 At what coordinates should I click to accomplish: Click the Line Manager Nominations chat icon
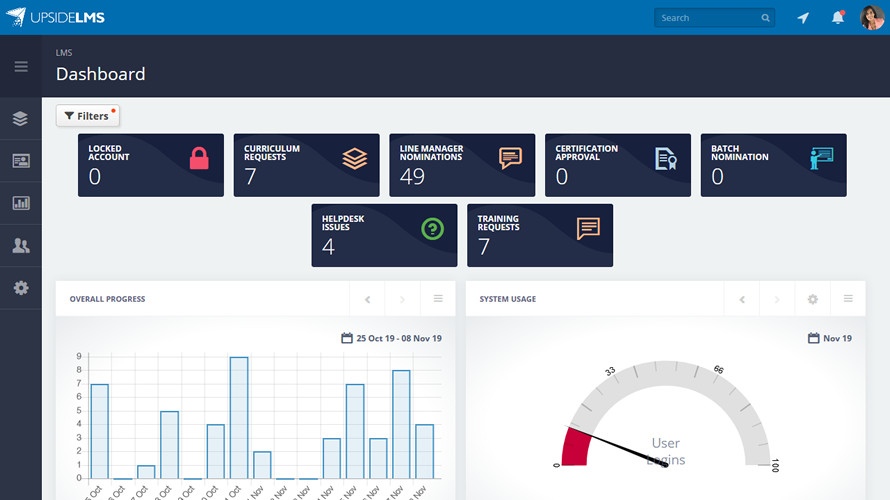coord(510,158)
